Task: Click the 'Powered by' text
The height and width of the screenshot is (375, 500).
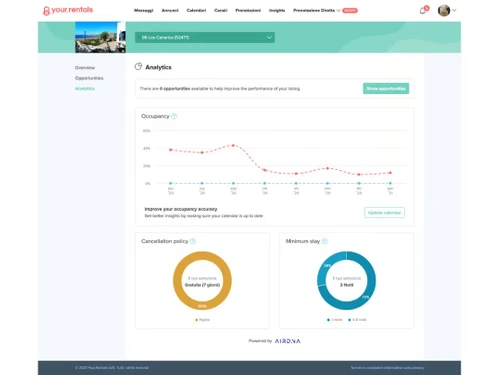Action: [260, 341]
